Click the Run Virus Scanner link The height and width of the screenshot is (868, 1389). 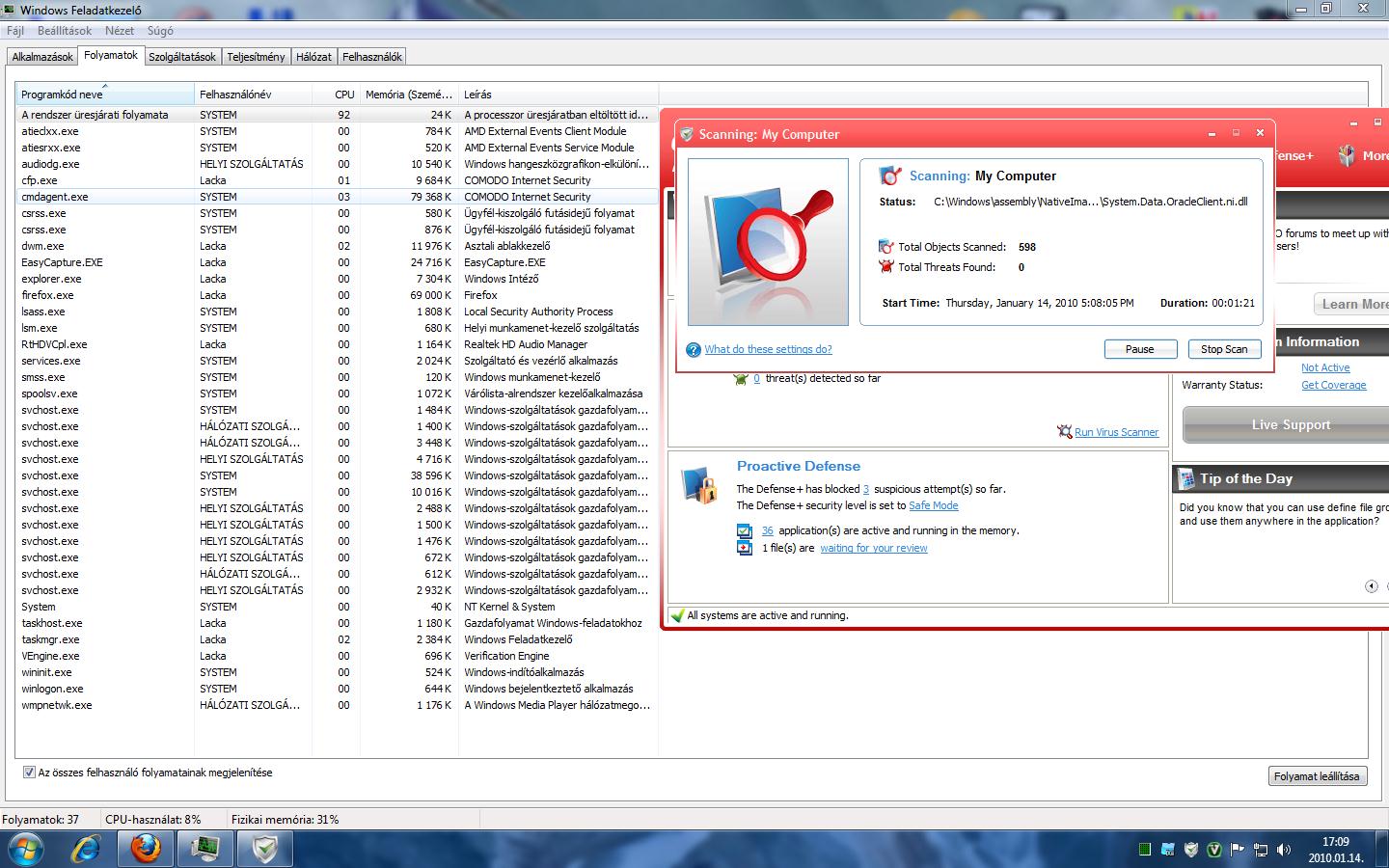pos(1116,432)
